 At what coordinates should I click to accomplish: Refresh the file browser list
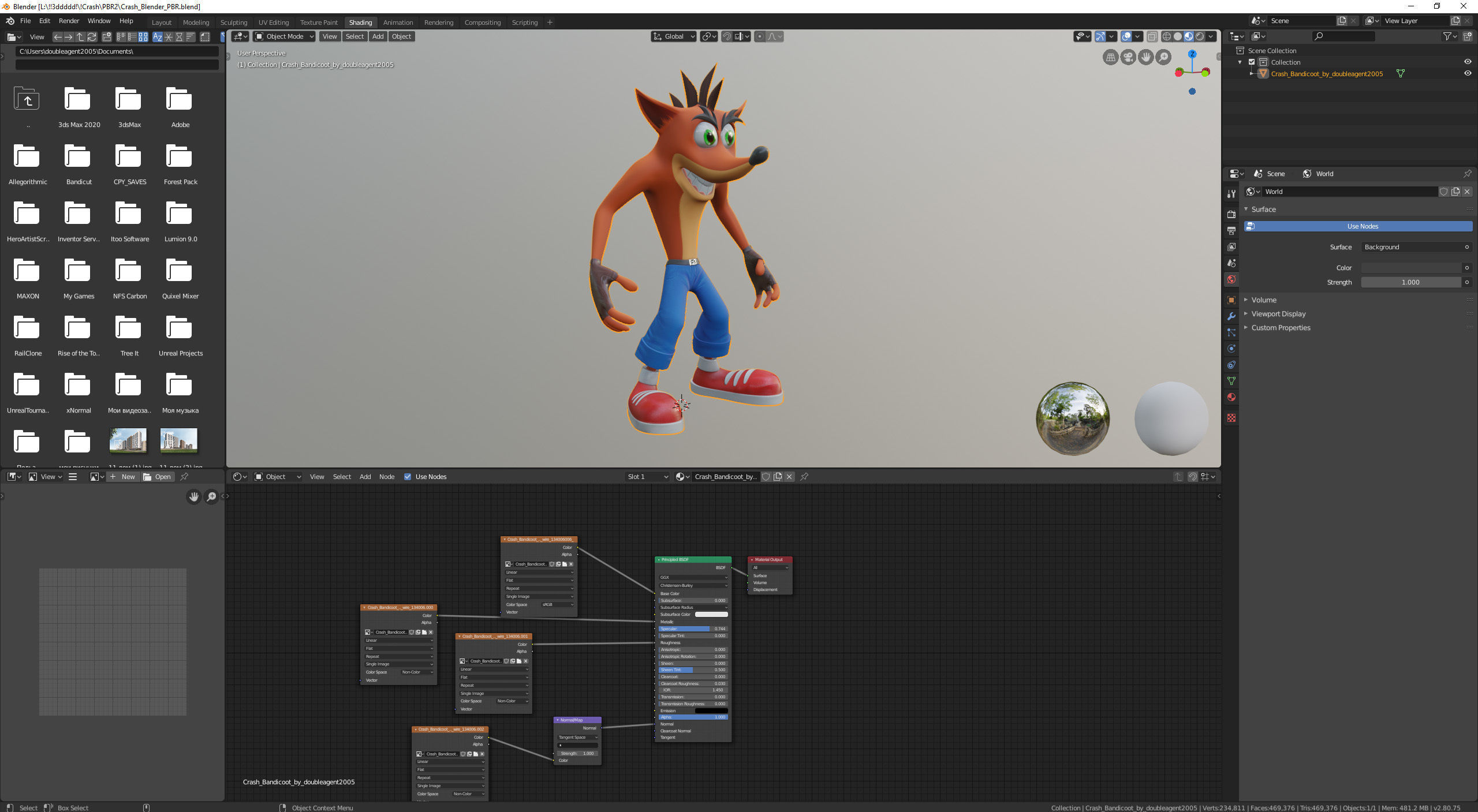pos(92,37)
